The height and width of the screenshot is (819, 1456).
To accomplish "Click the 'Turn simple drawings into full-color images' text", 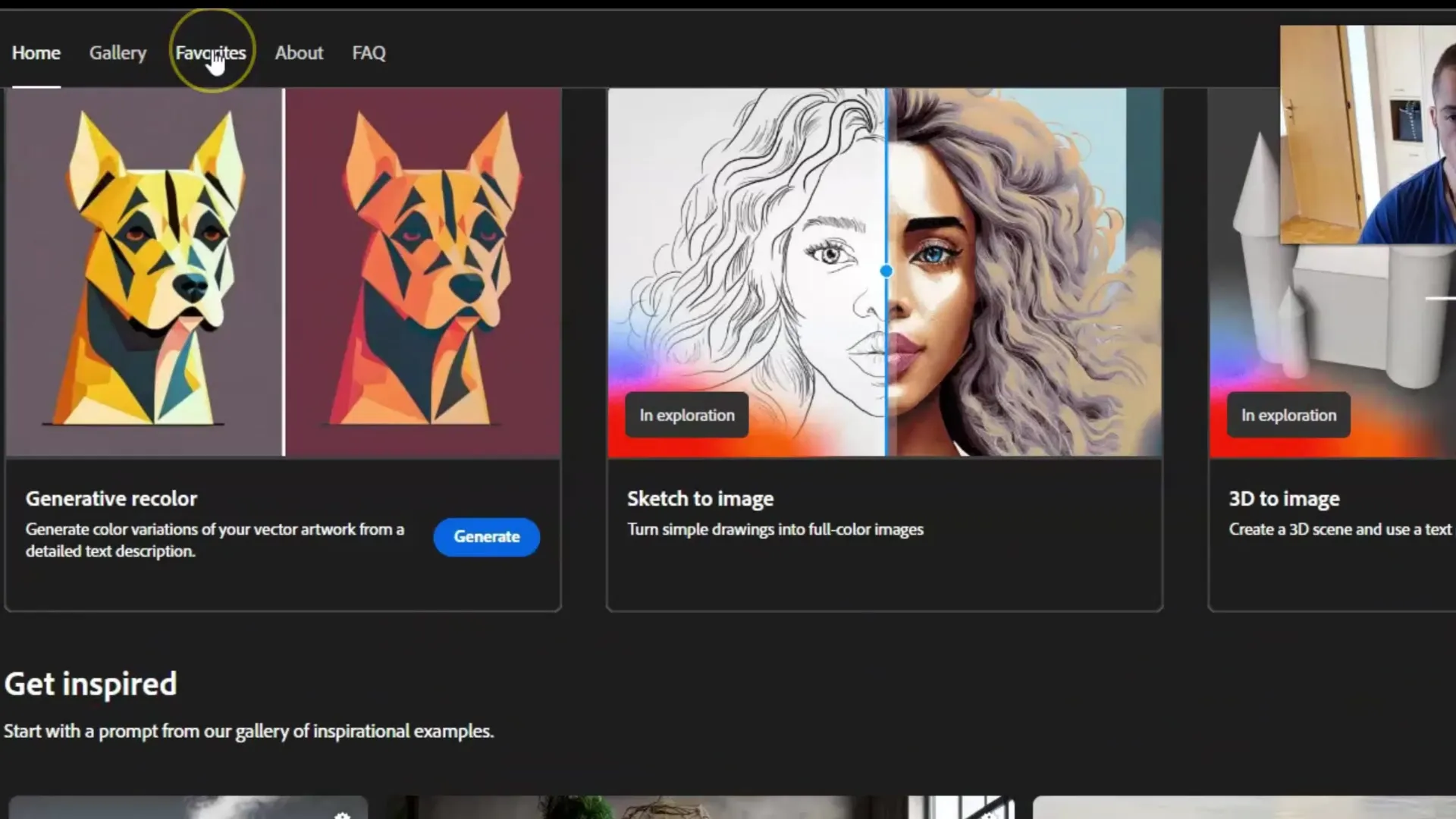I will [775, 529].
